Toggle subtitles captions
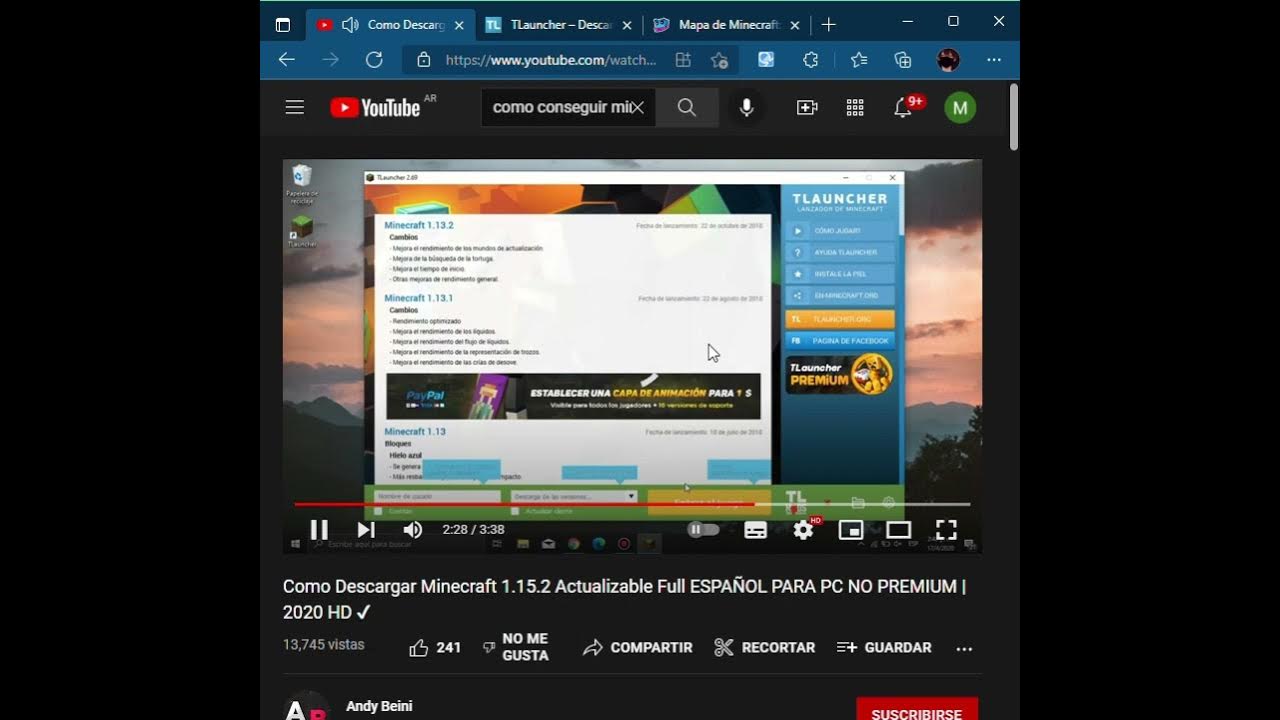The height and width of the screenshot is (720, 1280). 756,530
